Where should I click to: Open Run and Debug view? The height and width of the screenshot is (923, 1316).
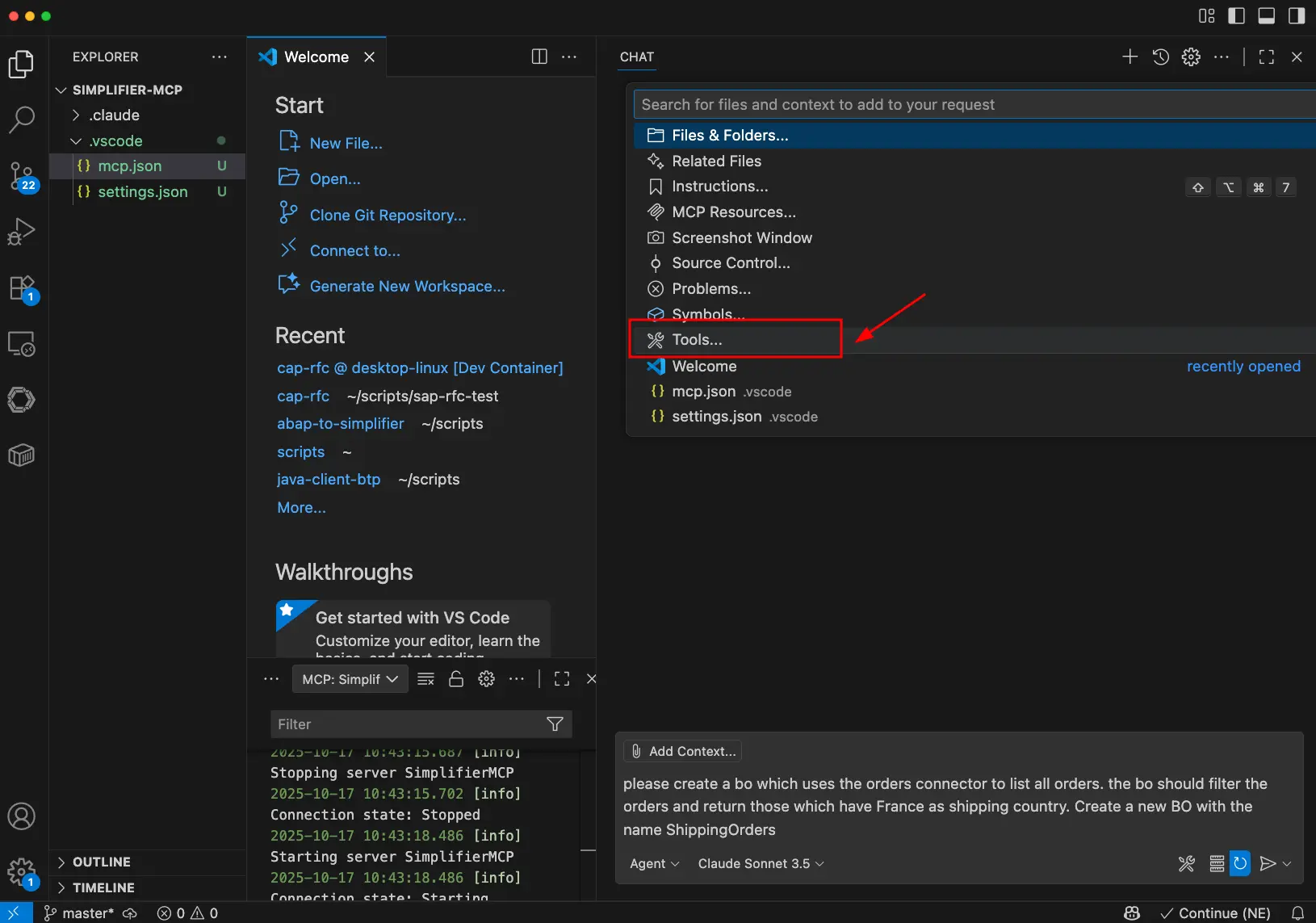pyautogui.click(x=22, y=232)
